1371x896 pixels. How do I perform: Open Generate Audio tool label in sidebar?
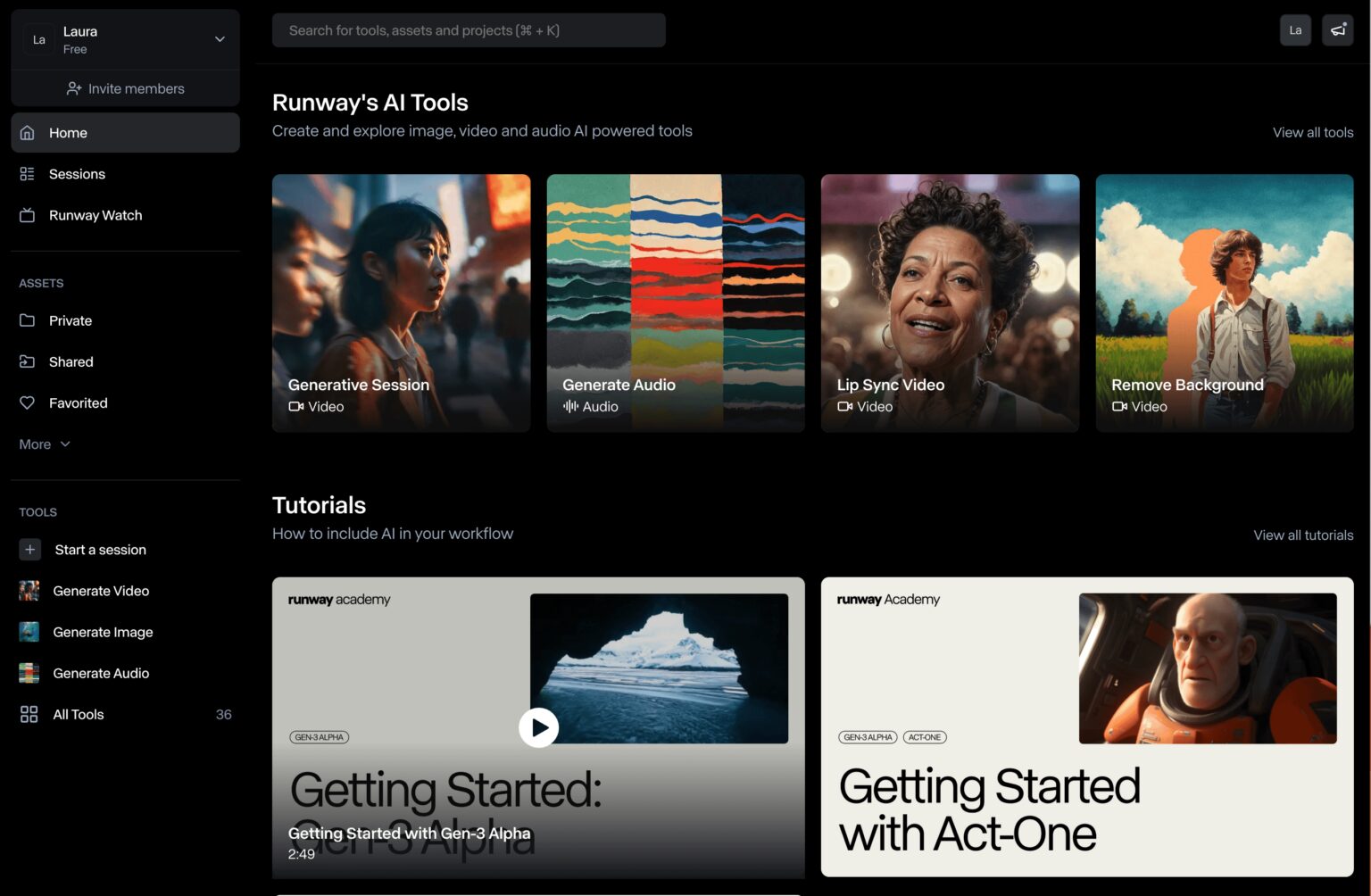[101, 673]
